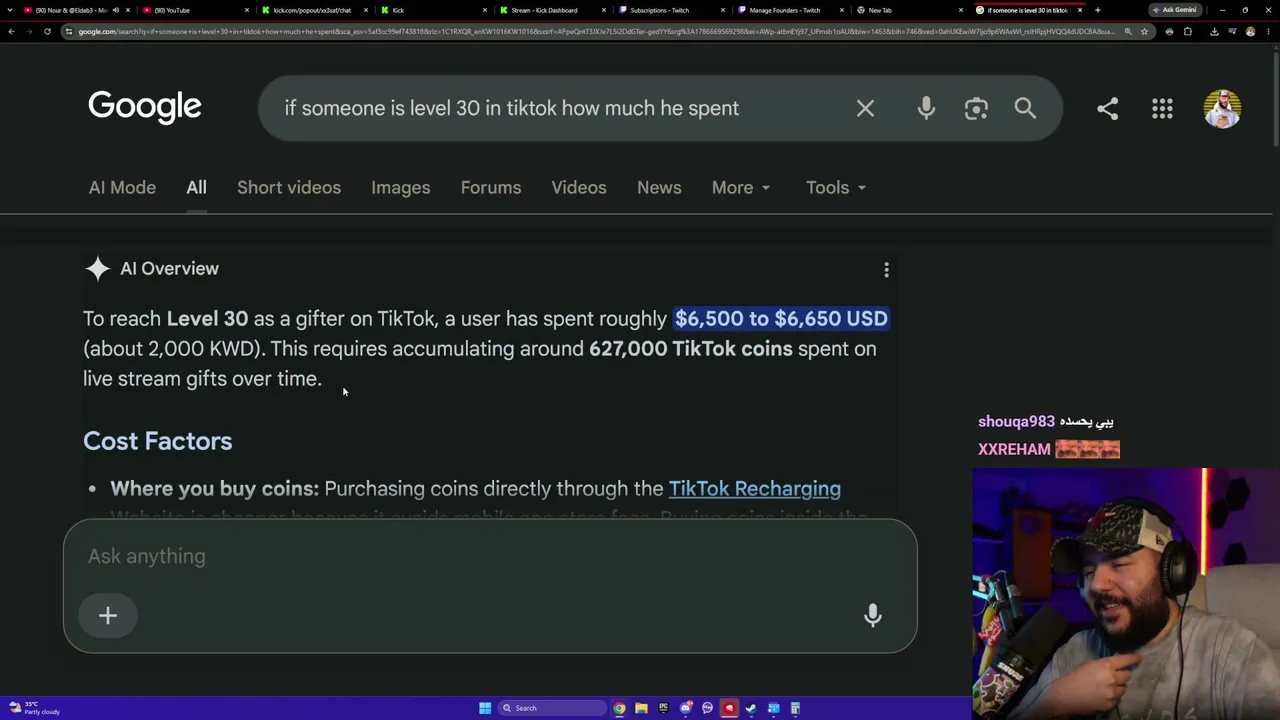Open Calculator from the taskbar
Image resolution: width=1280 pixels, height=720 pixels.
tap(795, 708)
